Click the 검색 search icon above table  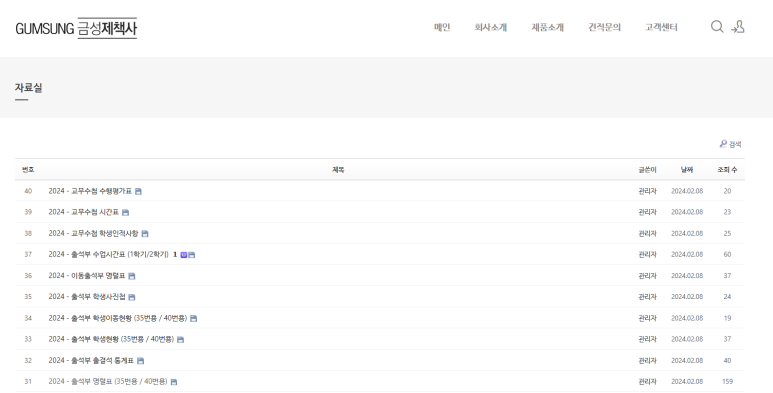coord(730,144)
